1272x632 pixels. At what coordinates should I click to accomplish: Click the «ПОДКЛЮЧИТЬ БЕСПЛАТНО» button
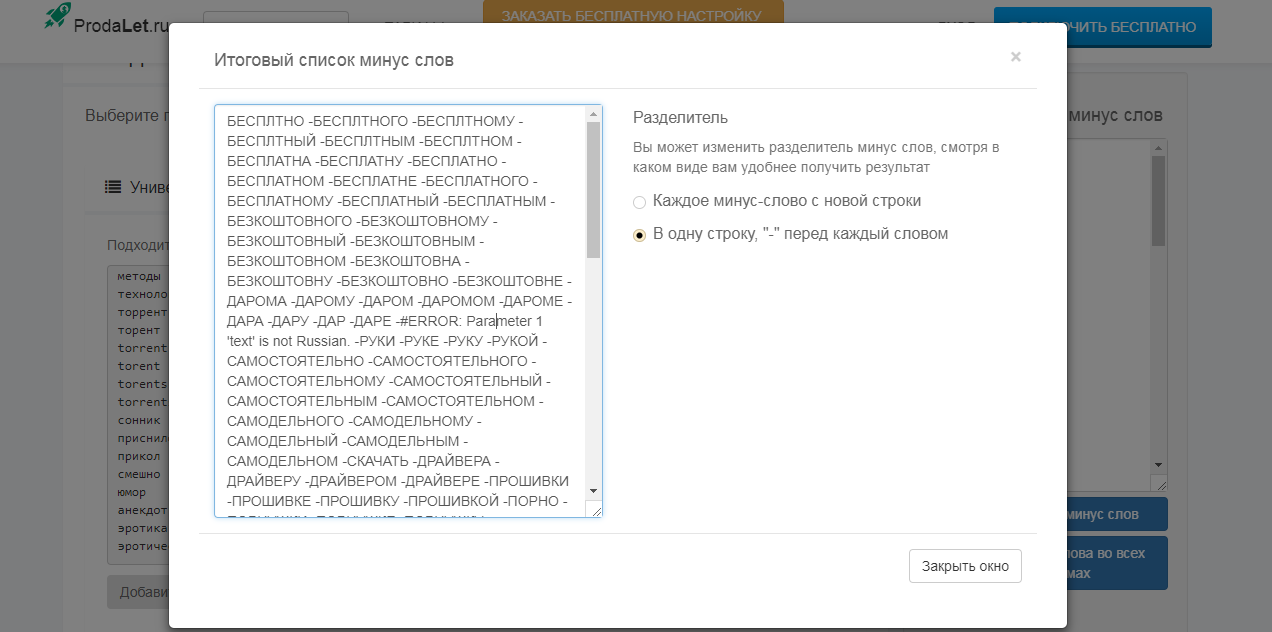[1101, 27]
